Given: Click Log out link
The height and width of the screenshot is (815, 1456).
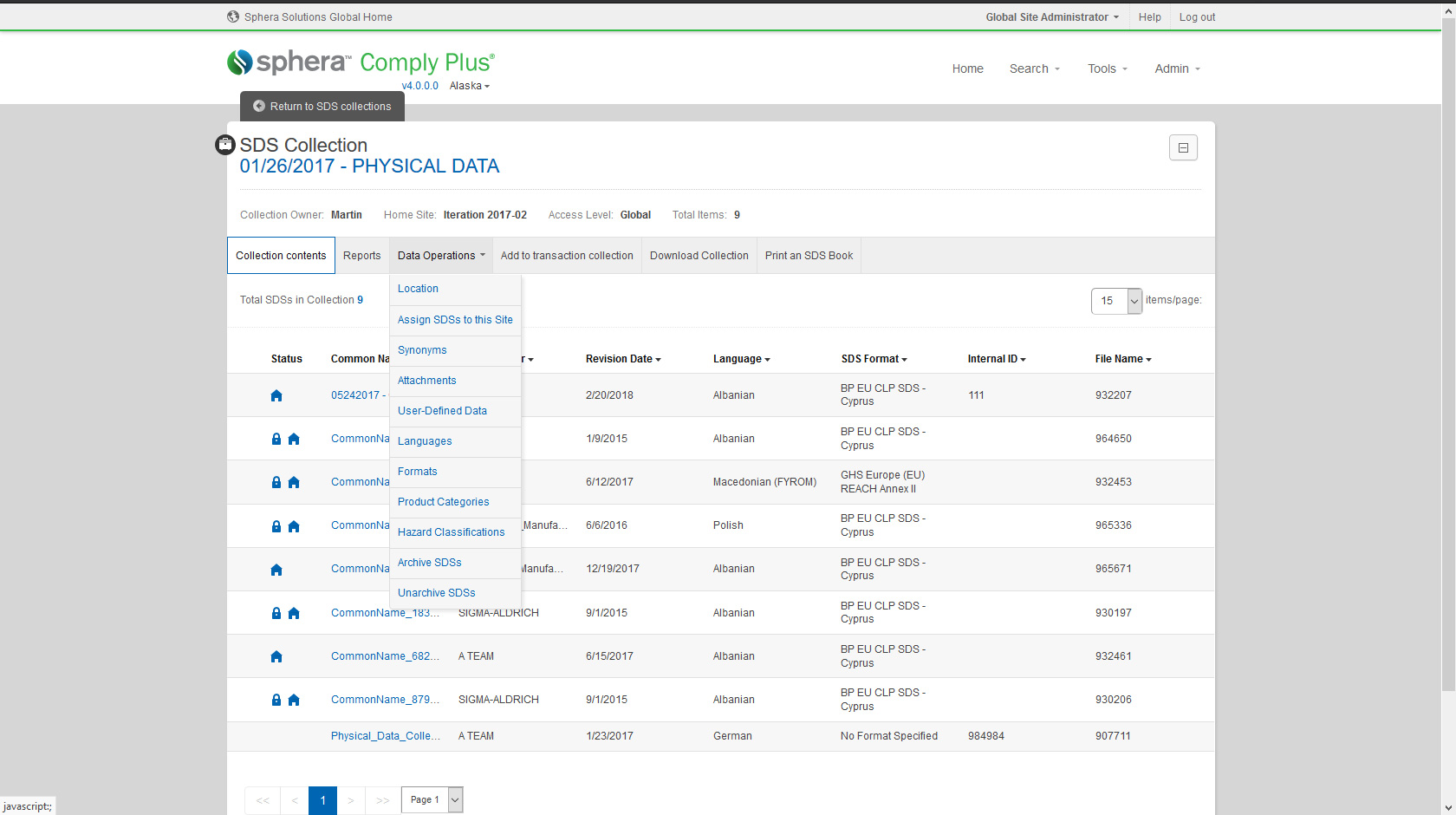Looking at the screenshot, I should pyautogui.click(x=1197, y=17).
